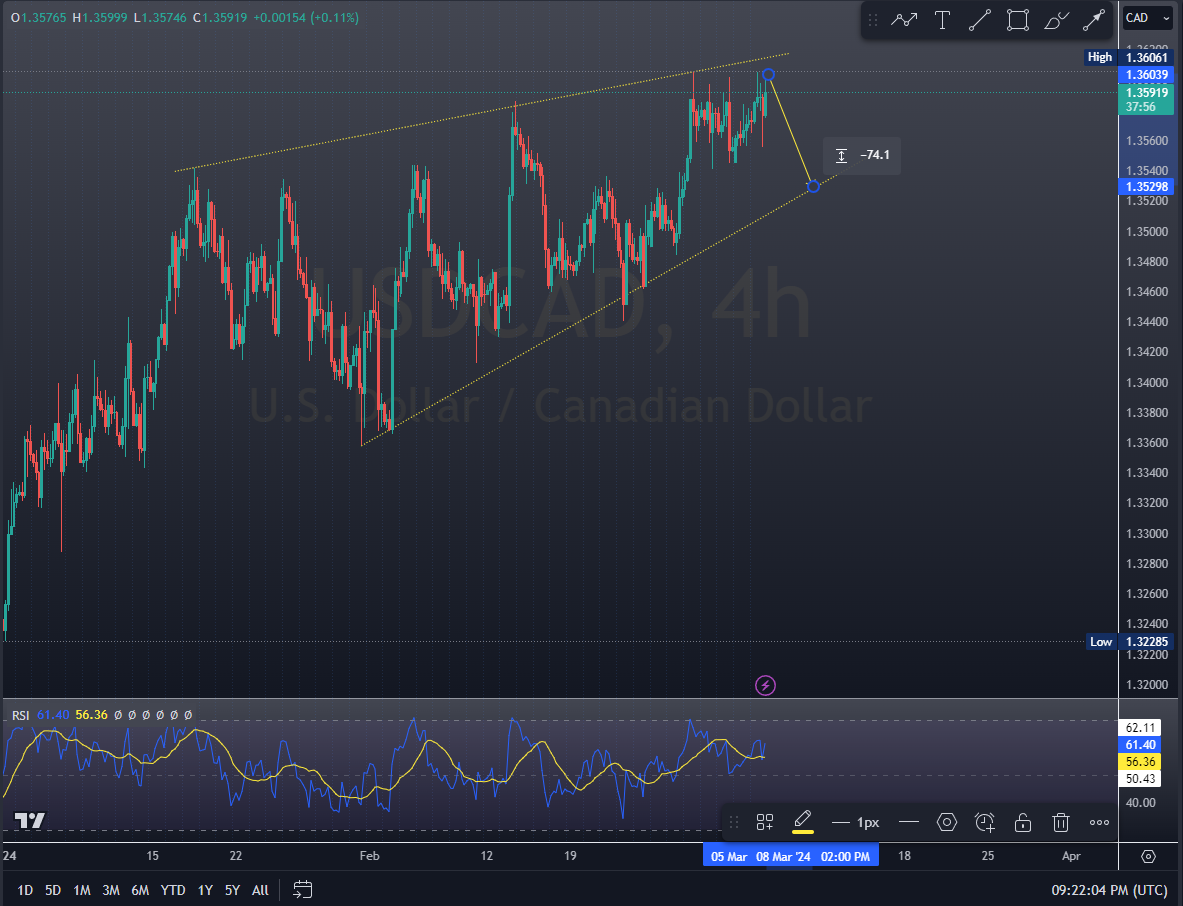Lock the selected drawing
The height and width of the screenshot is (906, 1183).
click(1023, 822)
